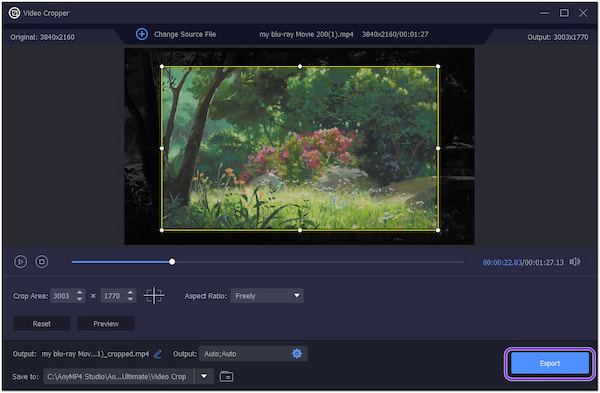
Task: Click the Save to path field
Action: click(x=119, y=377)
